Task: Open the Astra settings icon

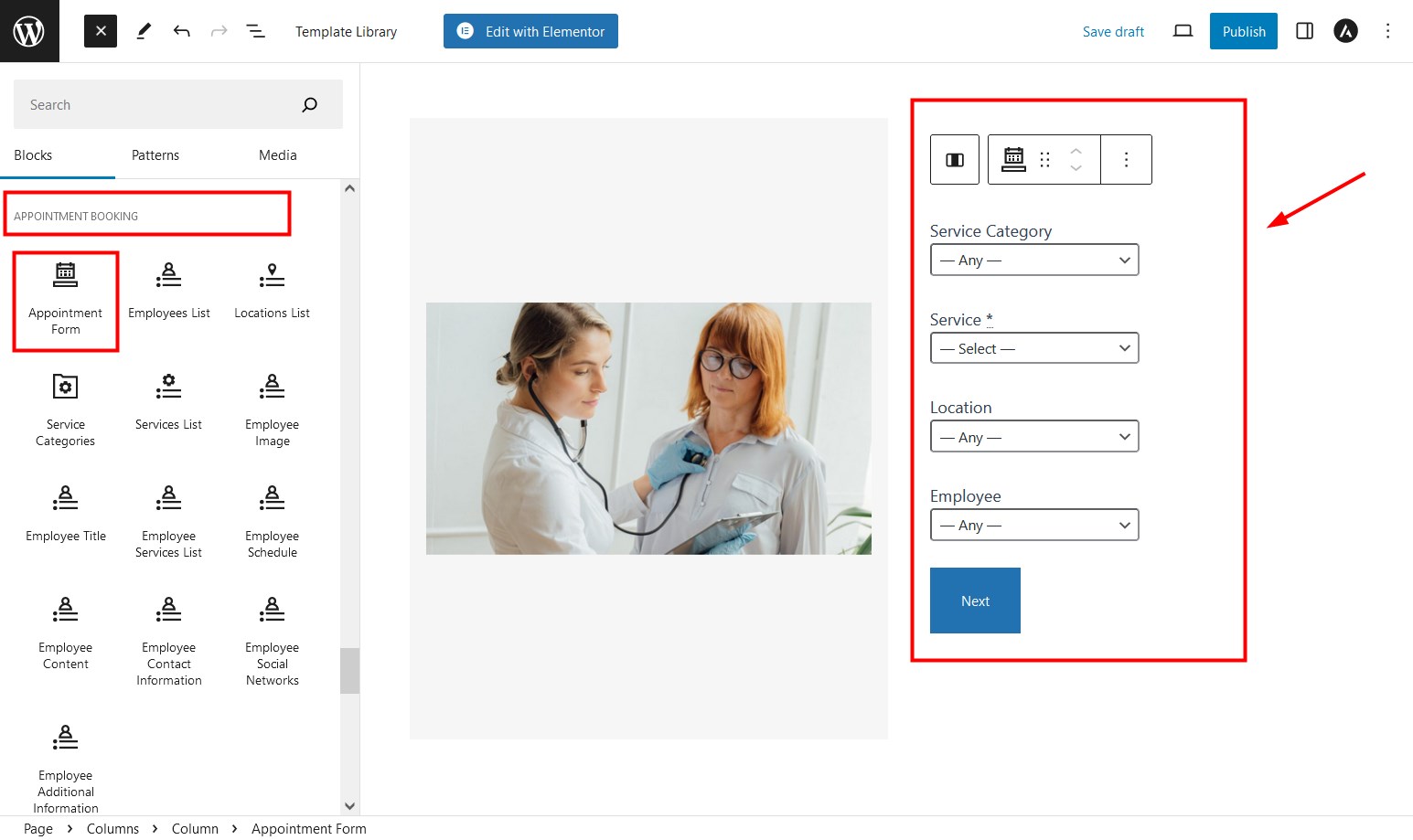Action: [x=1345, y=31]
